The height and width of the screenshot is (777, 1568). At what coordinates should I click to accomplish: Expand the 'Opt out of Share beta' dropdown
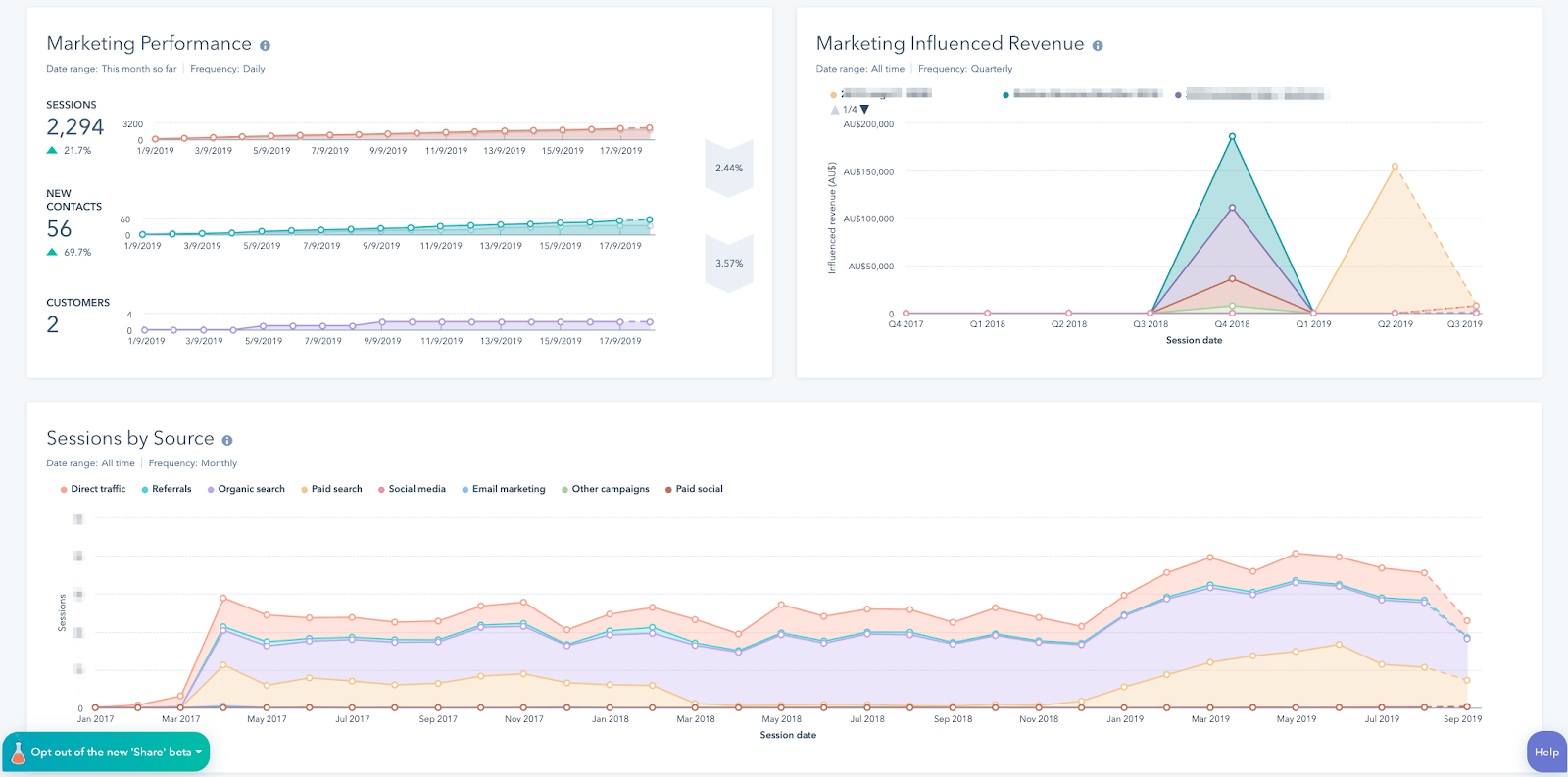pos(199,753)
